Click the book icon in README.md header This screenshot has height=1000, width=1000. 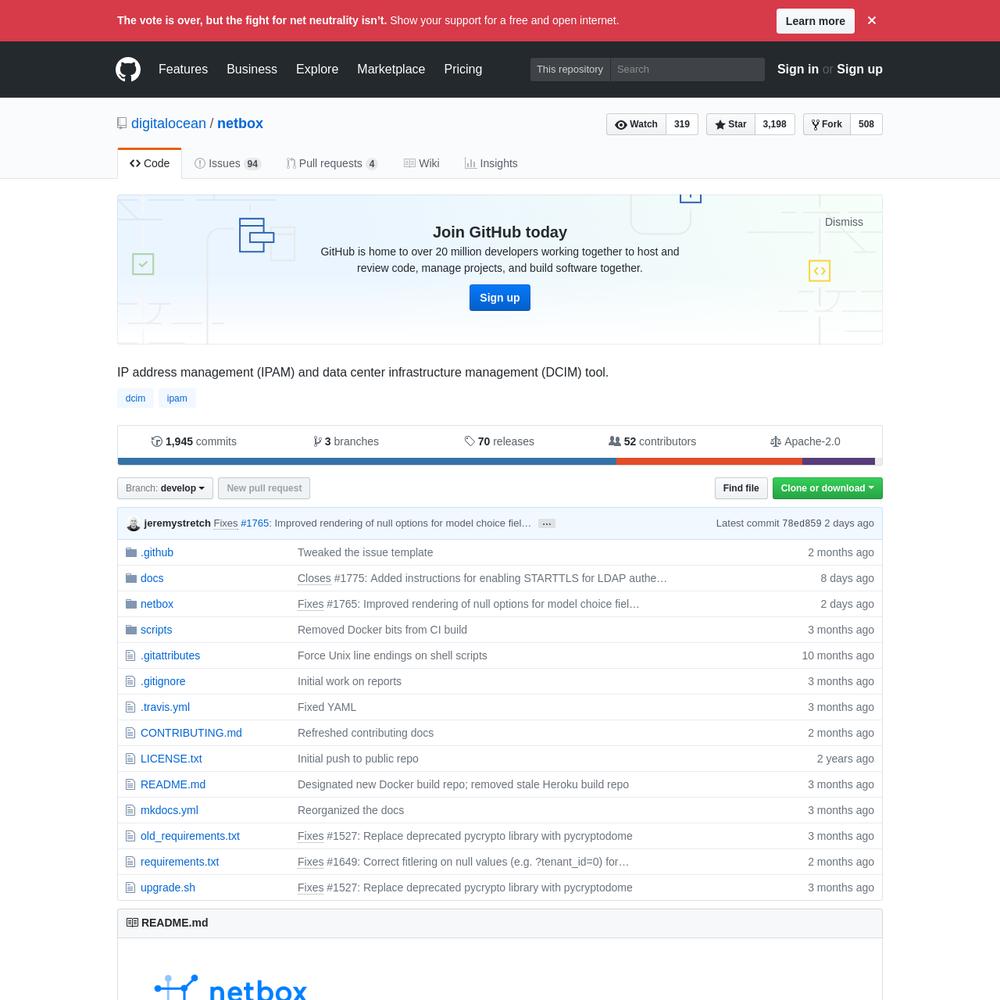tap(132, 923)
